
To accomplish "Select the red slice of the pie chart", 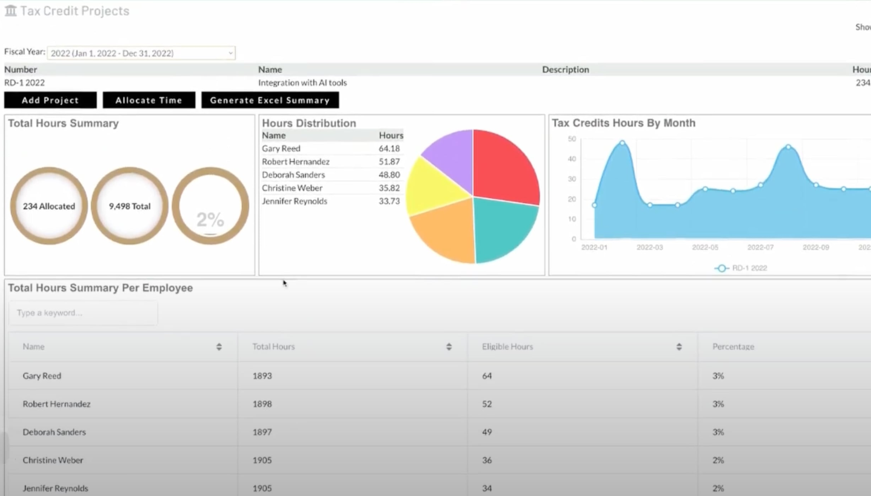I will coord(504,165).
